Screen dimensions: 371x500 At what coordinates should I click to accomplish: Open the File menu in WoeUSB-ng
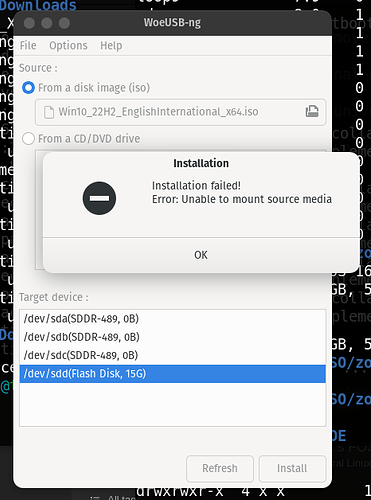click(28, 45)
